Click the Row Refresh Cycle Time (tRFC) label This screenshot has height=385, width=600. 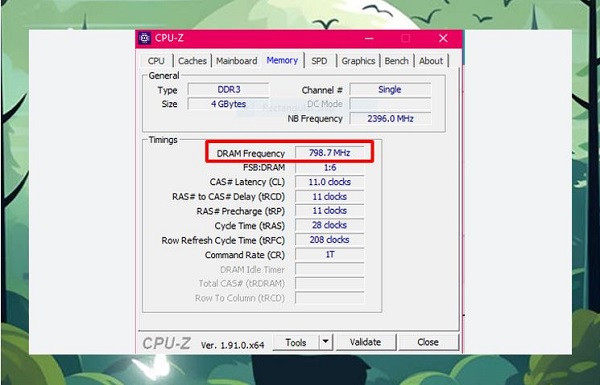223,240
